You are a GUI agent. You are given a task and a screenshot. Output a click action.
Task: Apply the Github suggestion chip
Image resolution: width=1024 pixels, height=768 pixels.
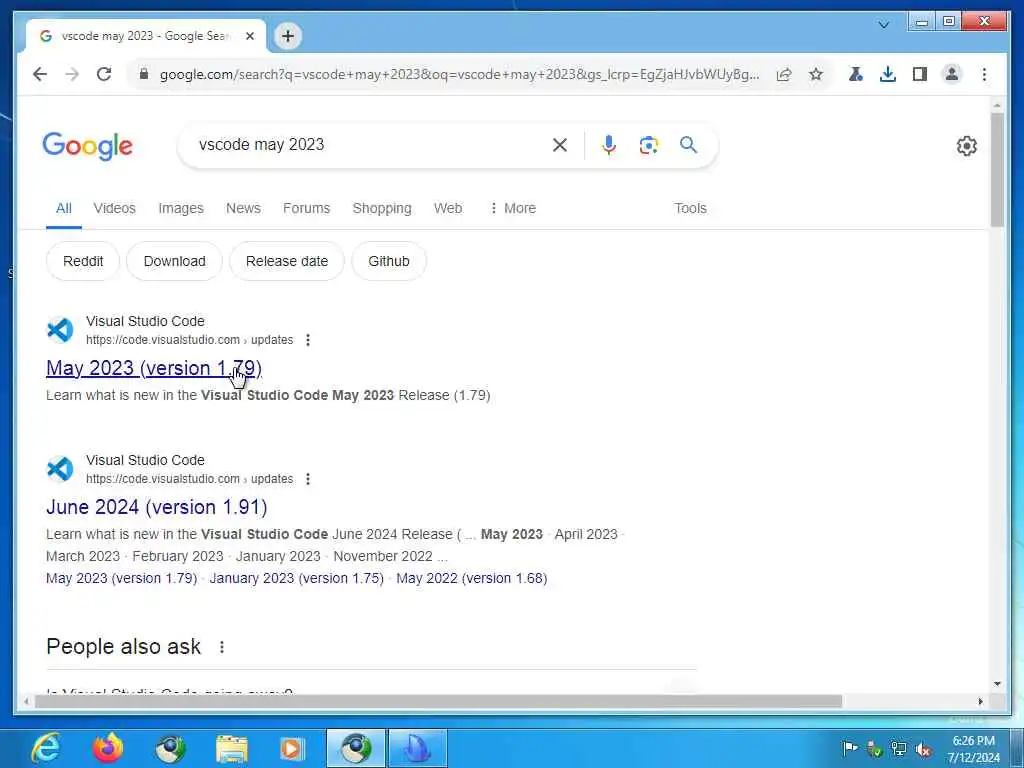(x=389, y=261)
